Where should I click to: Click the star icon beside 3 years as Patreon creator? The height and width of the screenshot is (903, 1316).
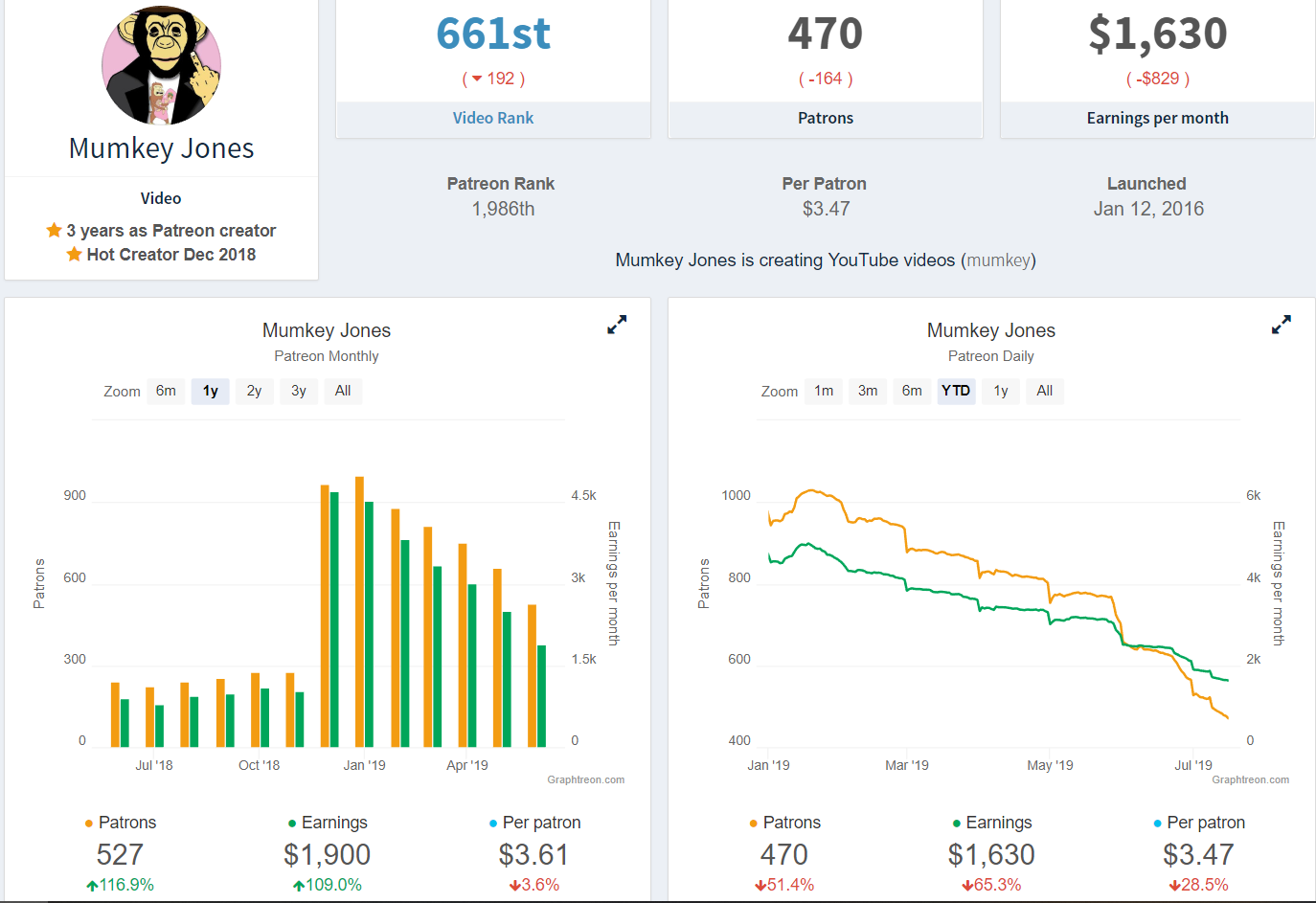coord(54,230)
